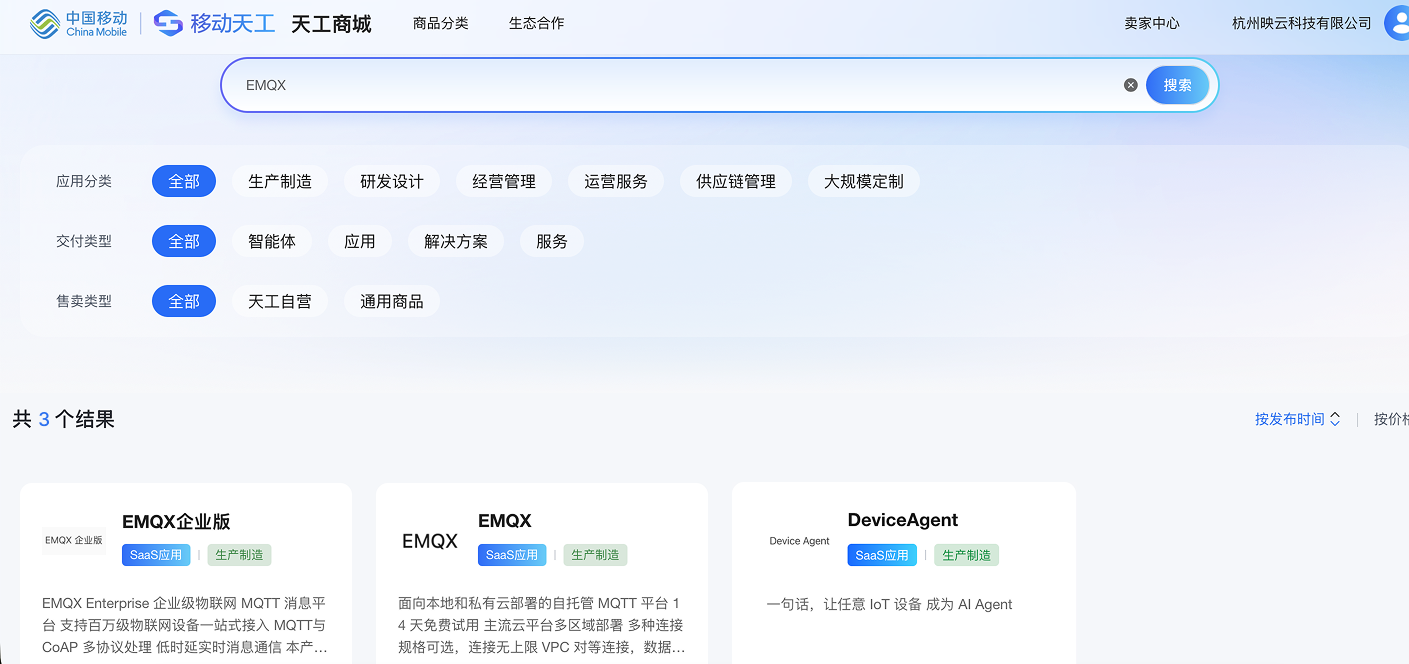
Task: Click the EMQX Enterprise description text
Action: click(x=184, y=625)
